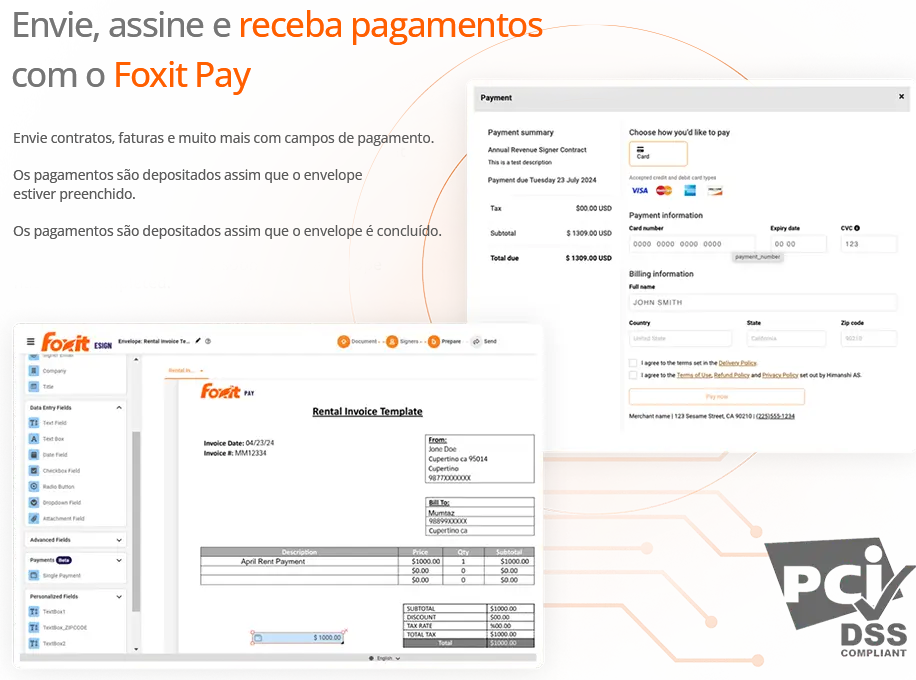Click the Expiry date input field

(798, 244)
